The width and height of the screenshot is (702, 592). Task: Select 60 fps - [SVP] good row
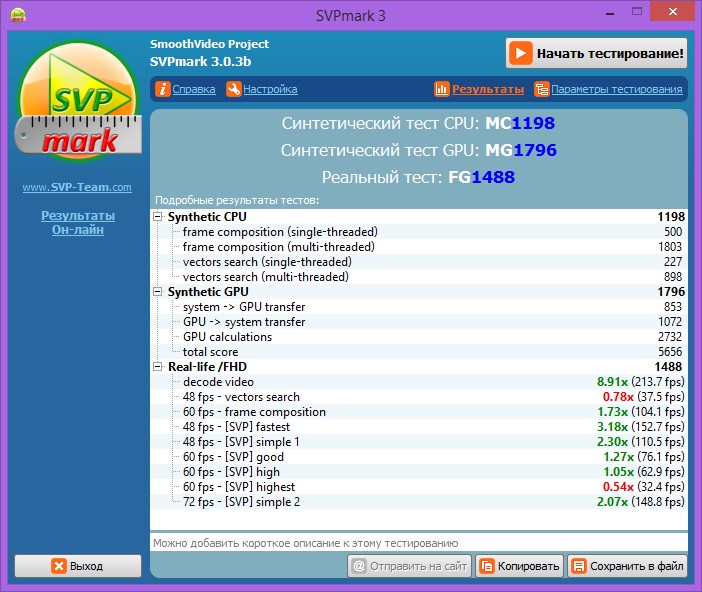[419, 457]
